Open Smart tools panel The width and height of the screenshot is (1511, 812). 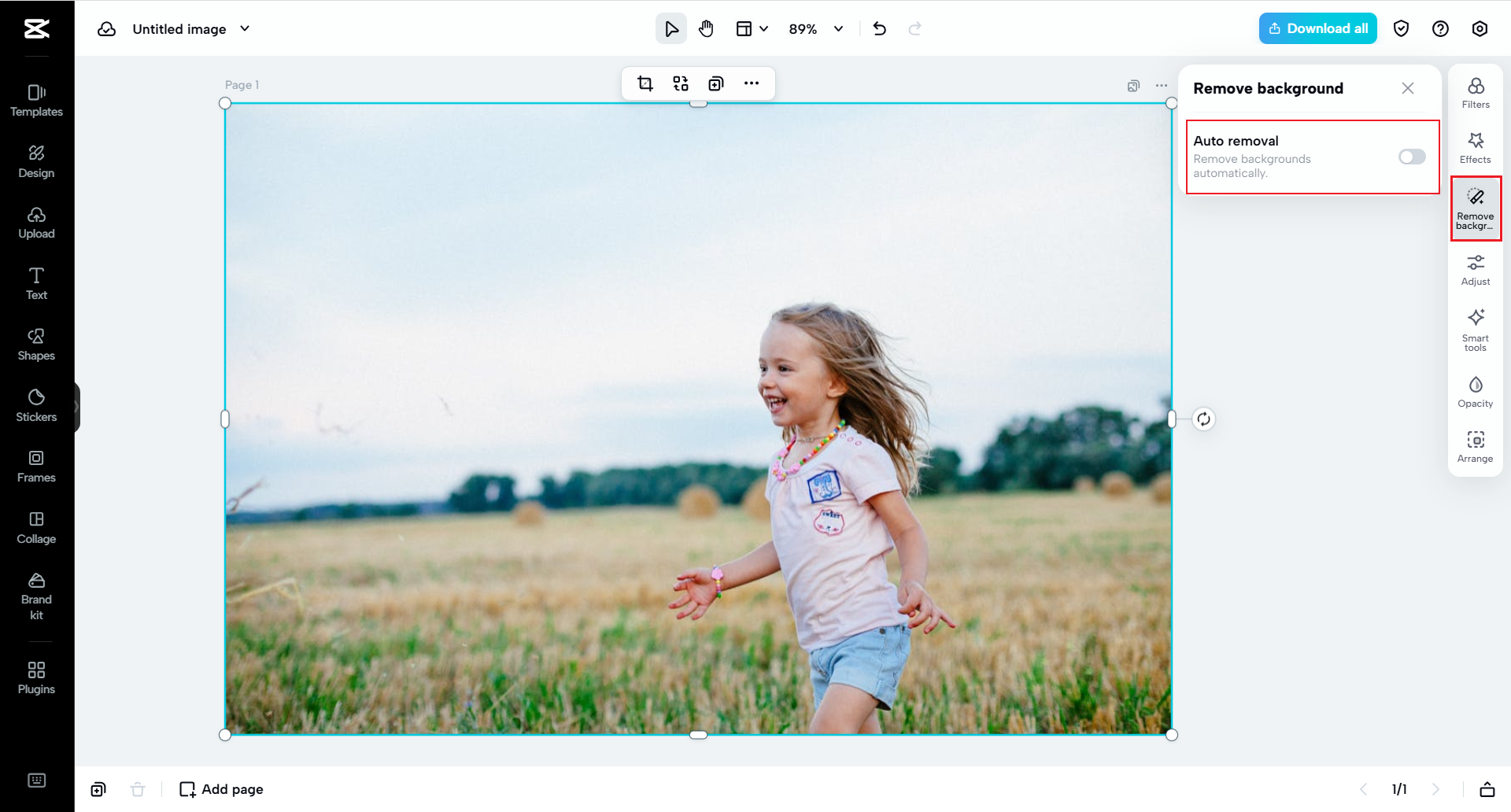point(1475,330)
